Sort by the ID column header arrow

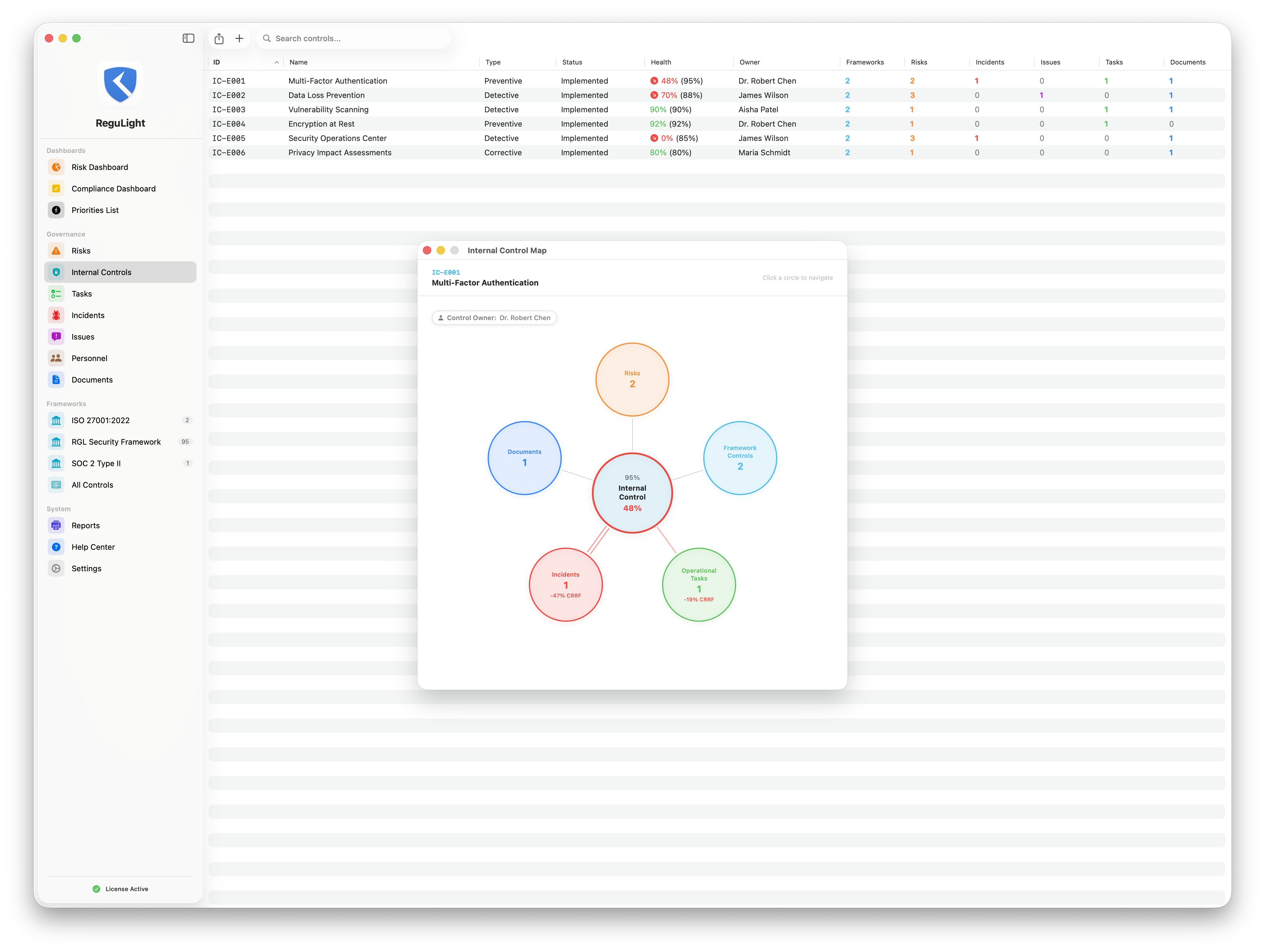click(277, 62)
